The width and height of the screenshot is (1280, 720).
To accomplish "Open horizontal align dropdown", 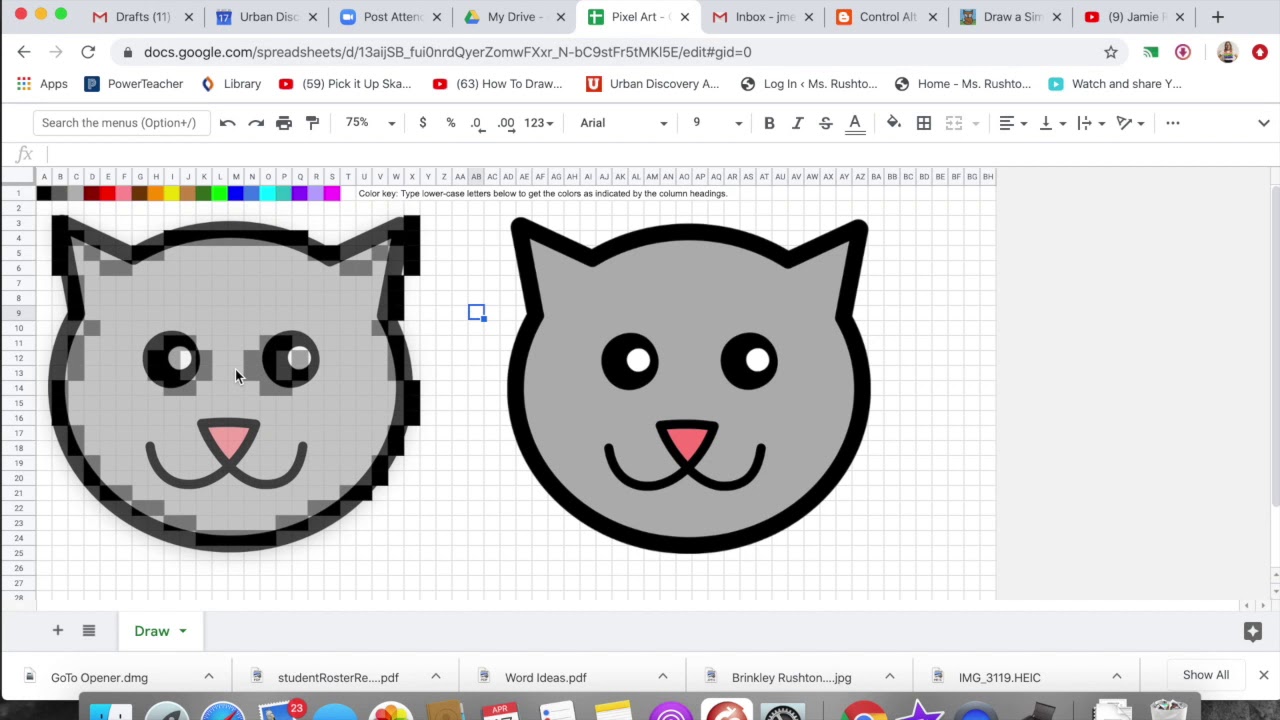I will click(1013, 123).
